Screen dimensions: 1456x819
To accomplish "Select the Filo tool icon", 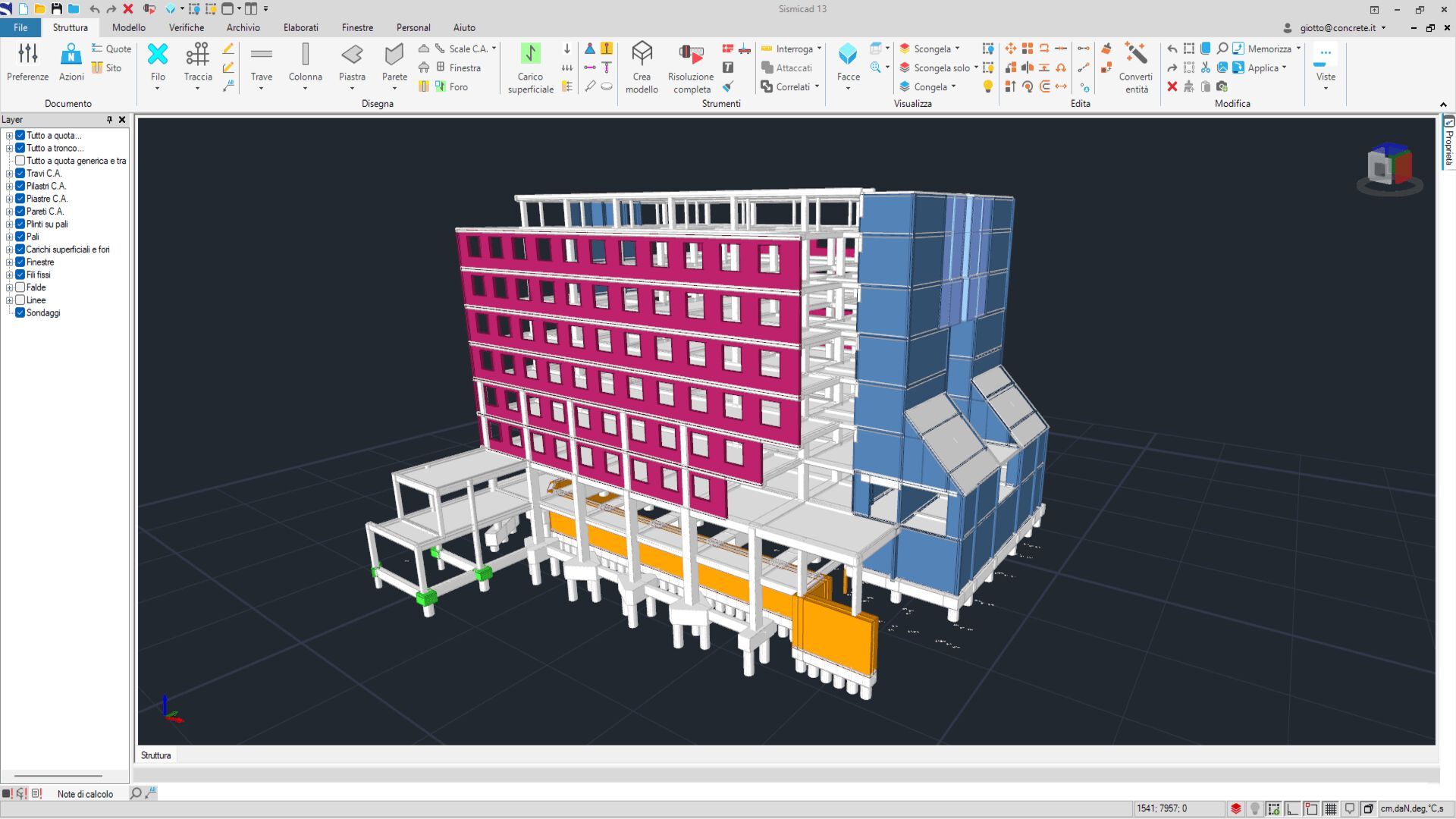I will [x=158, y=55].
